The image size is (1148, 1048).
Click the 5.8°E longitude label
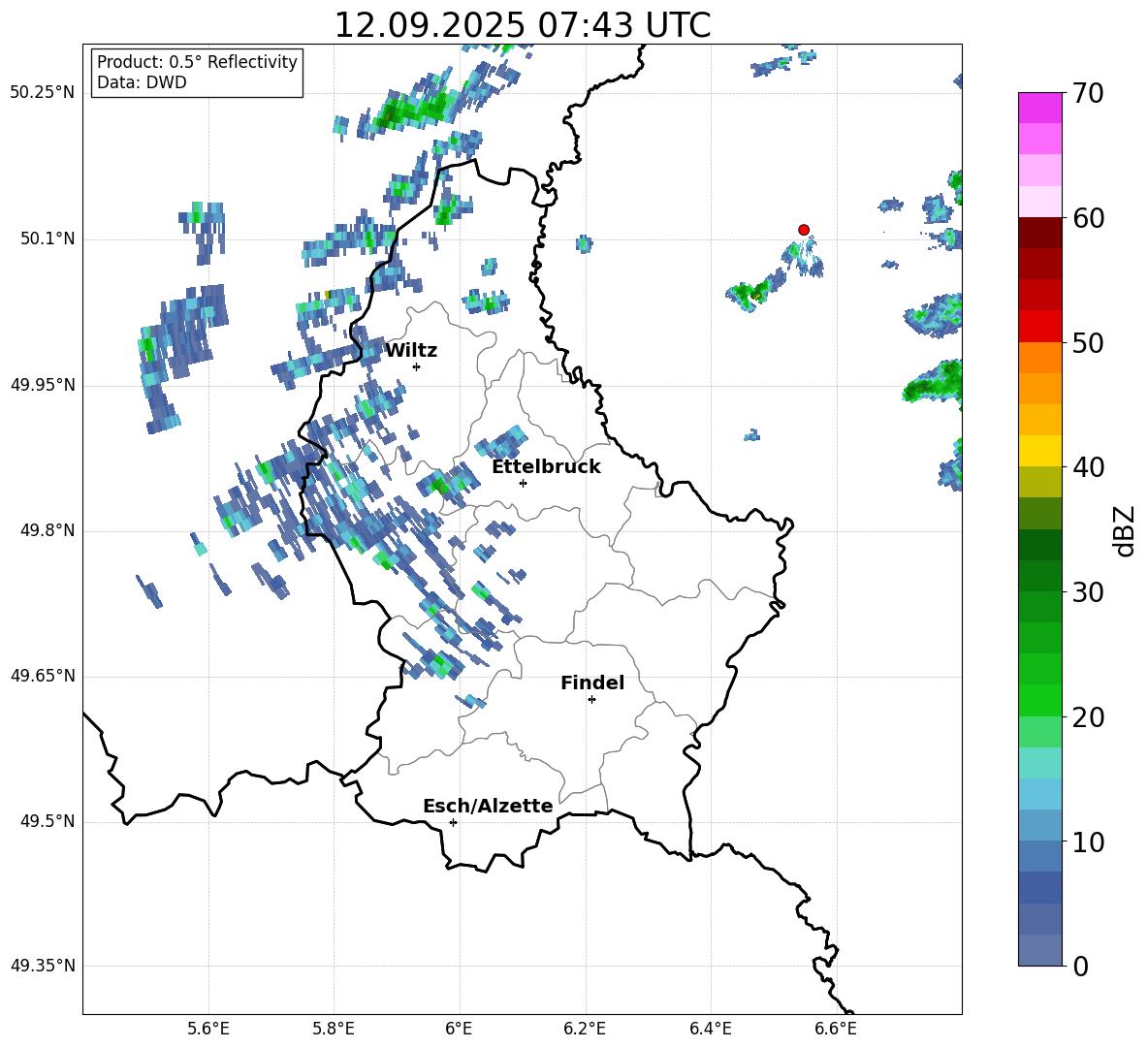click(334, 1029)
